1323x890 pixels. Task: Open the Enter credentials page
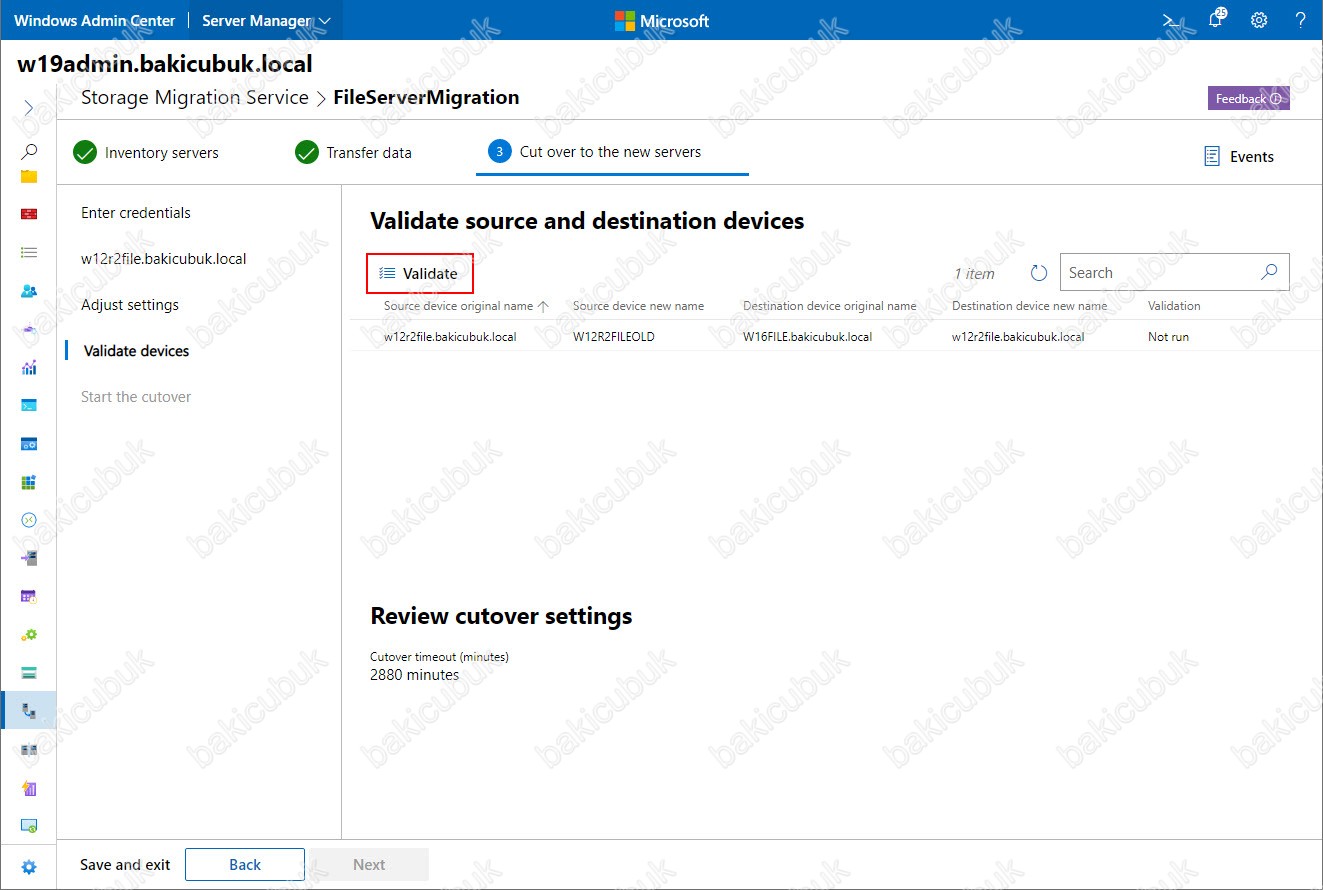pos(136,213)
